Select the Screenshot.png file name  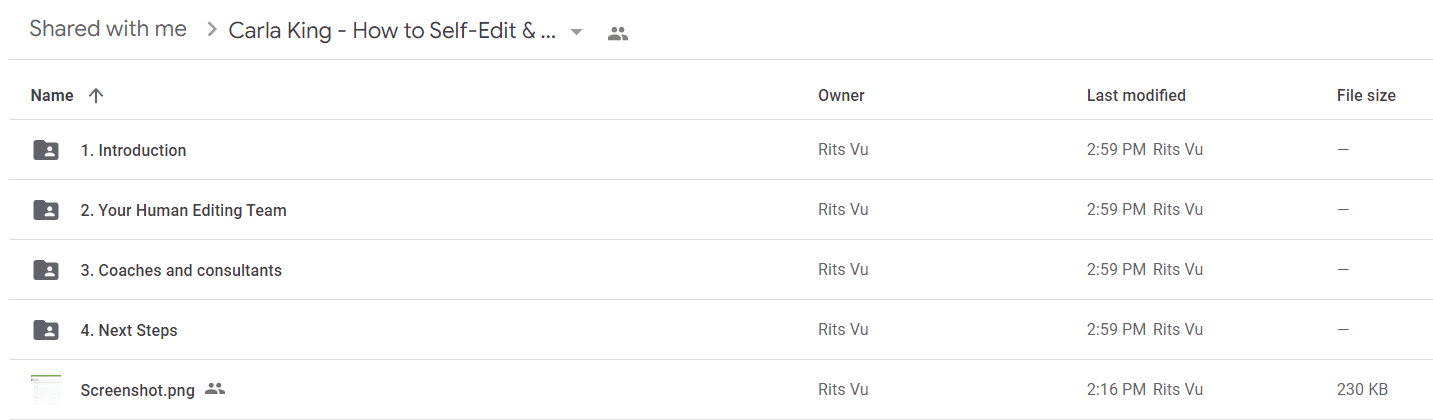click(x=138, y=390)
